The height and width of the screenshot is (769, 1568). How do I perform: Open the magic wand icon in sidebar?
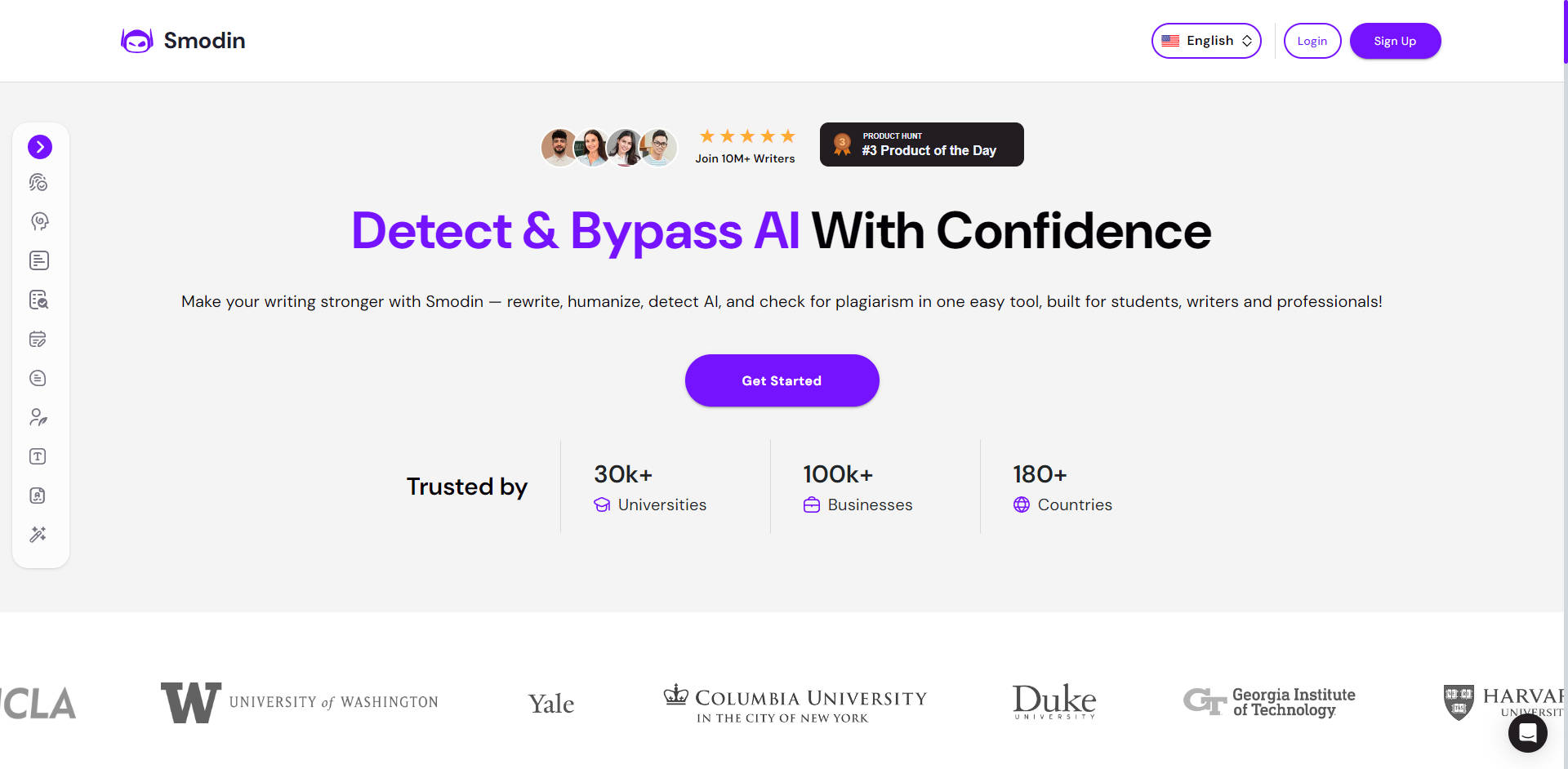[x=38, y=535]
